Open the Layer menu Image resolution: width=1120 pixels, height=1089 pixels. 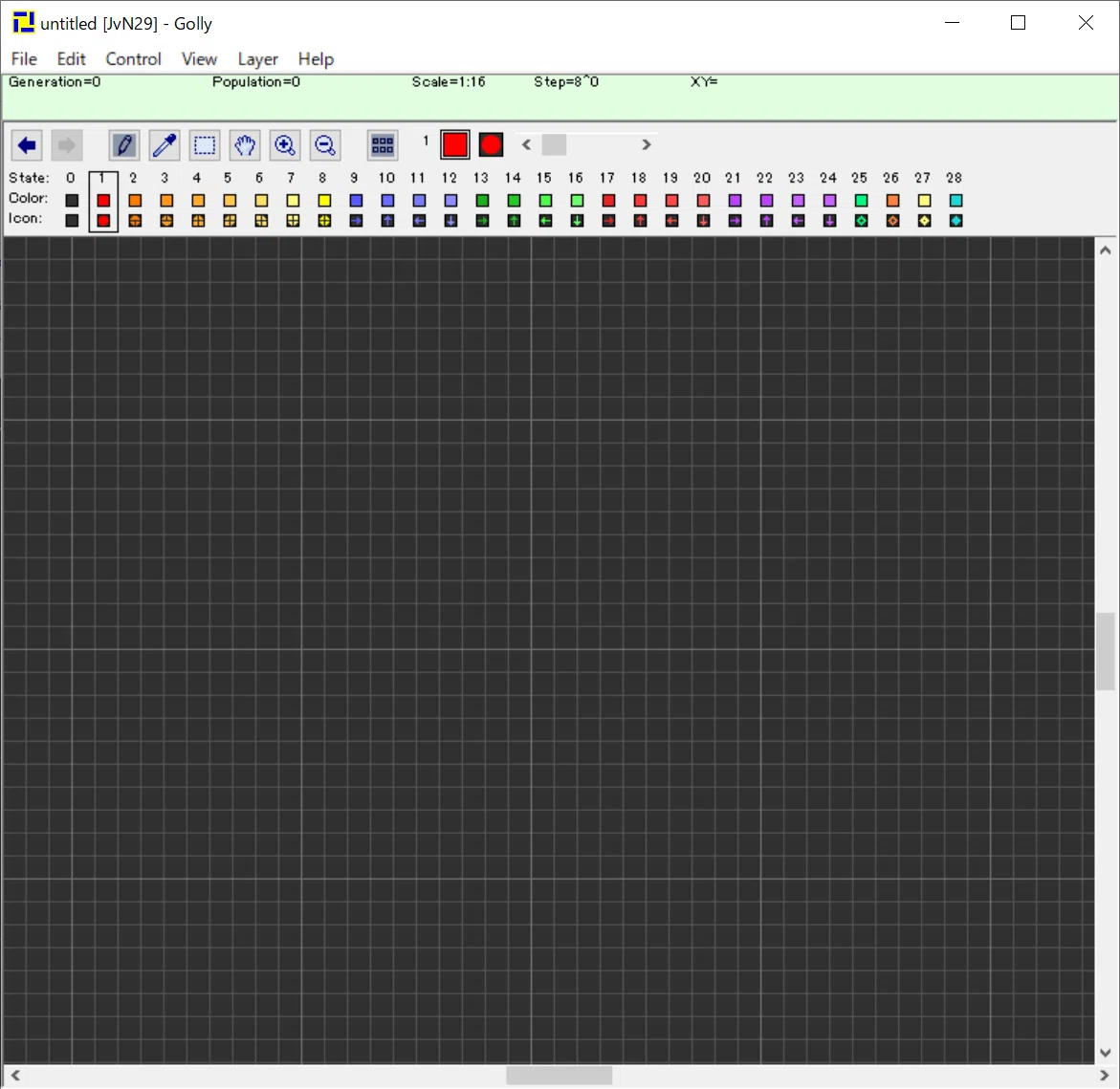point(258,58)
